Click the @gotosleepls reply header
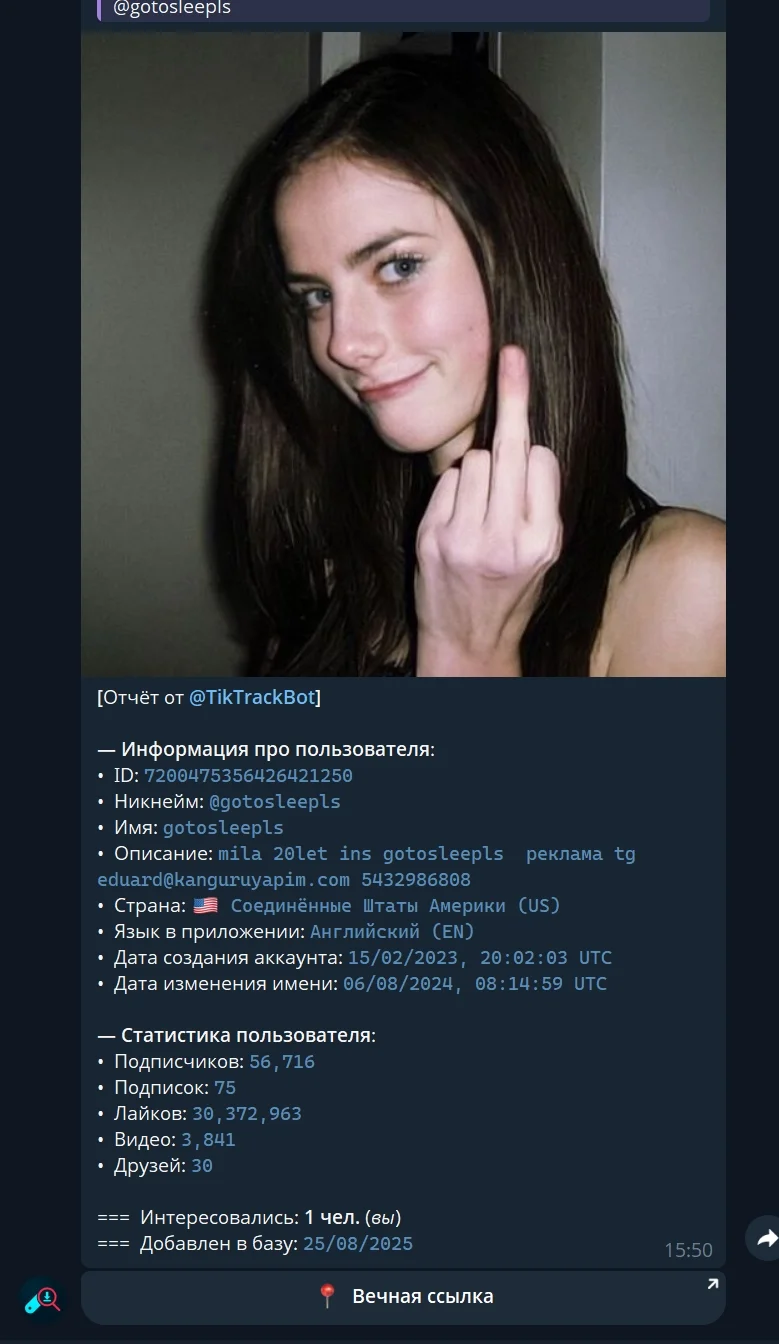Image resolution: width=779 pixels, height=1344 pixels. (403, 9)
